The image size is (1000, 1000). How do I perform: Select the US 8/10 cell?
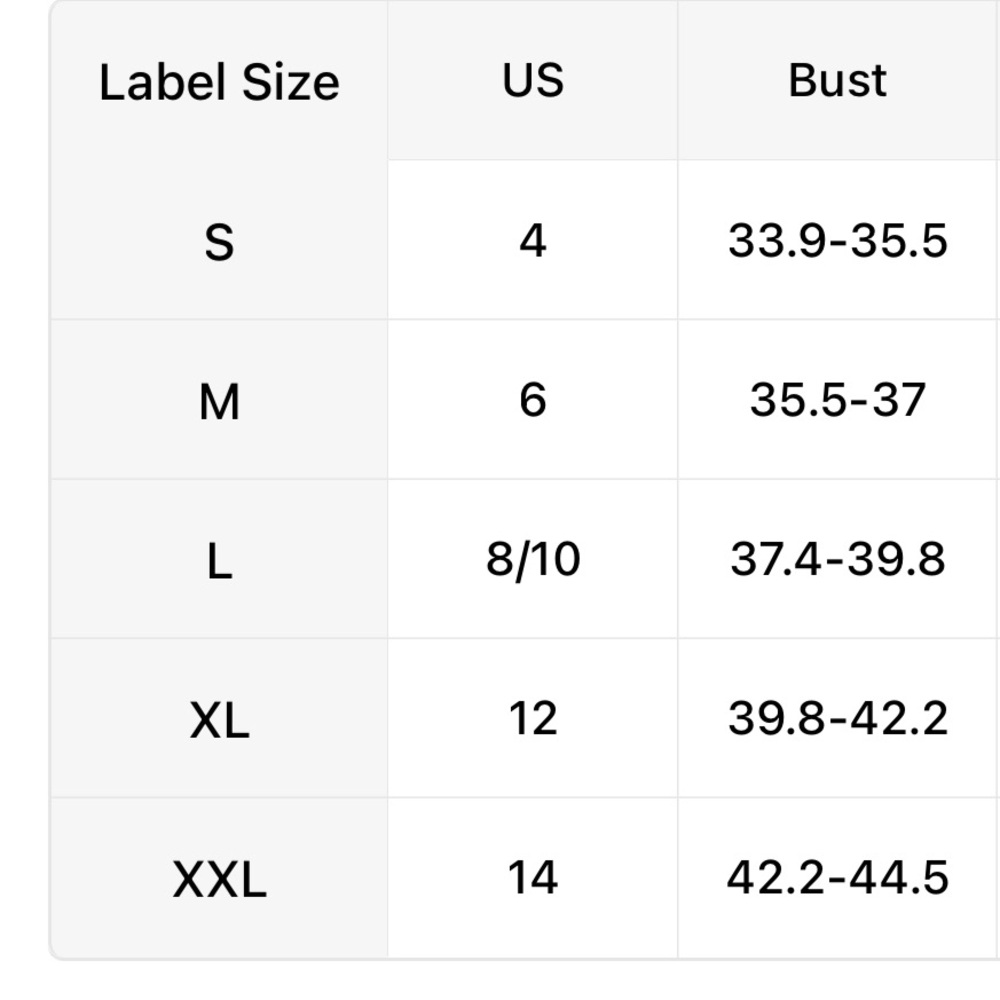pos(533,559)
